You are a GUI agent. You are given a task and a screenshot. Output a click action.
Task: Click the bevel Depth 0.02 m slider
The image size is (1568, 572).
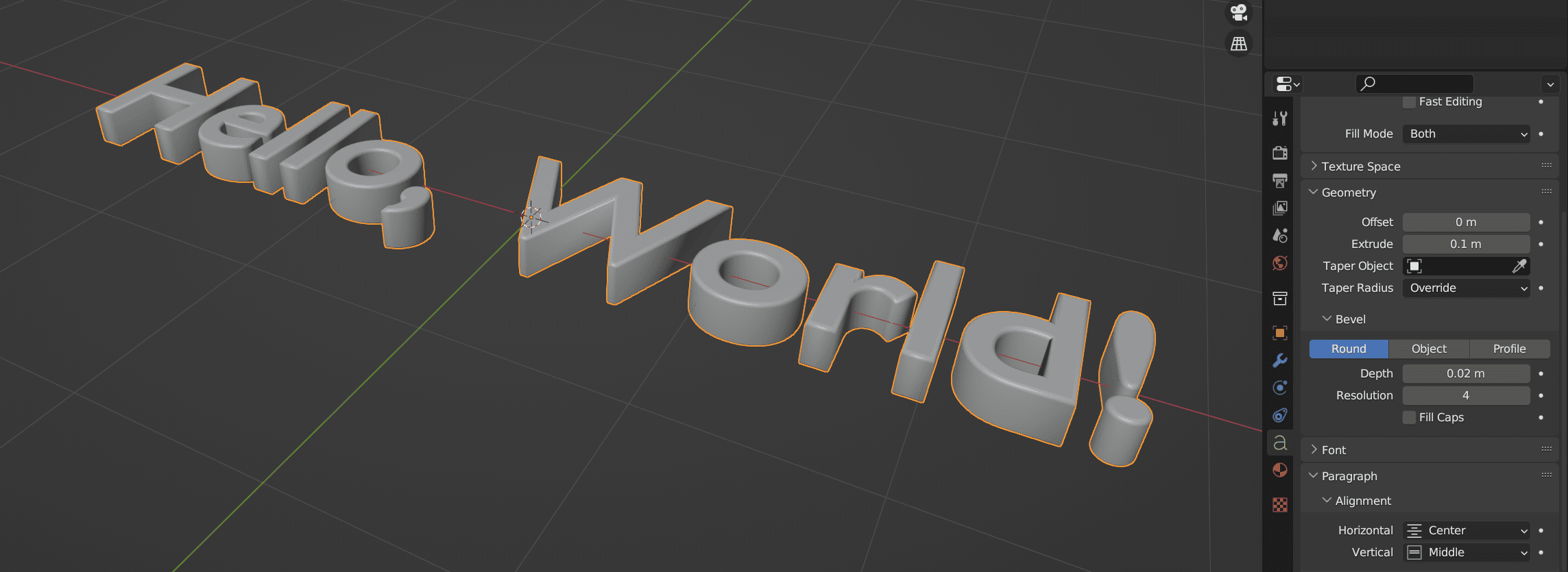1466,373
